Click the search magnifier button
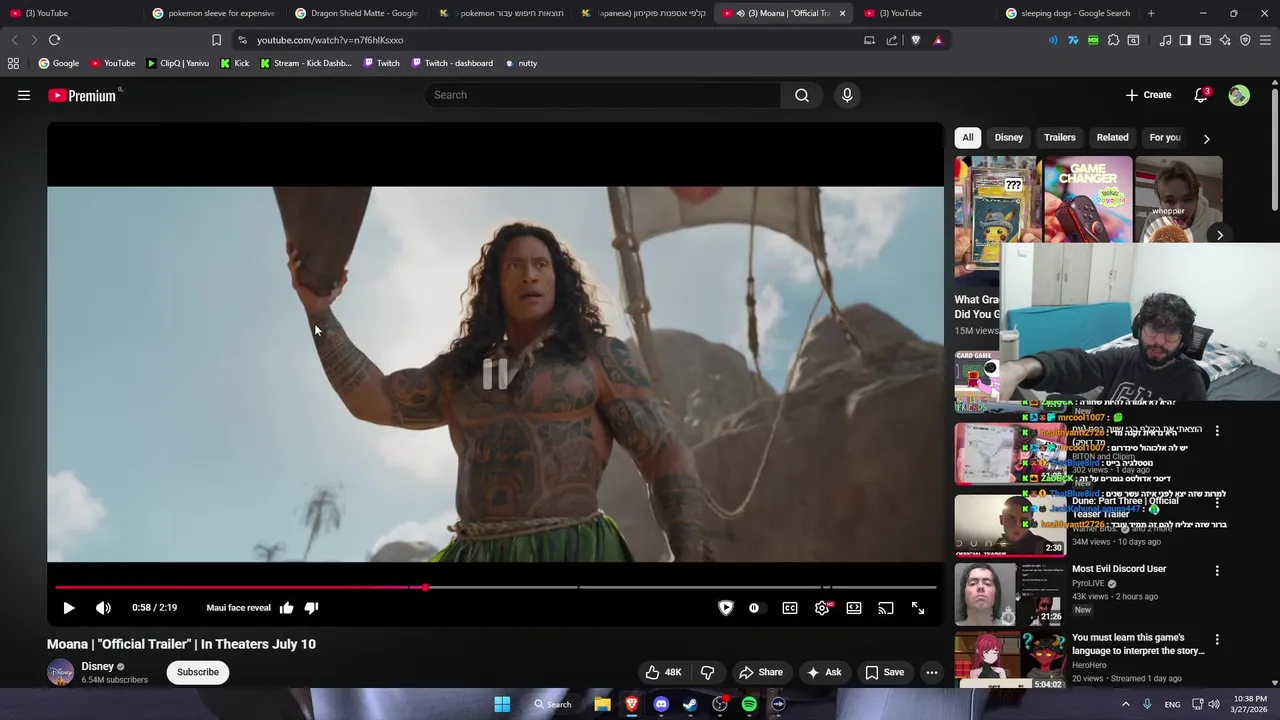This screenshot has height=720, width=1280. 802,95
